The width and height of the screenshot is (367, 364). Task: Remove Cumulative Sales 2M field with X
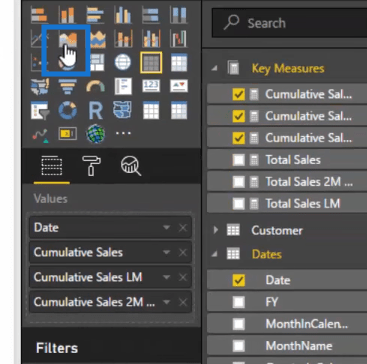[x=183, y=302]
